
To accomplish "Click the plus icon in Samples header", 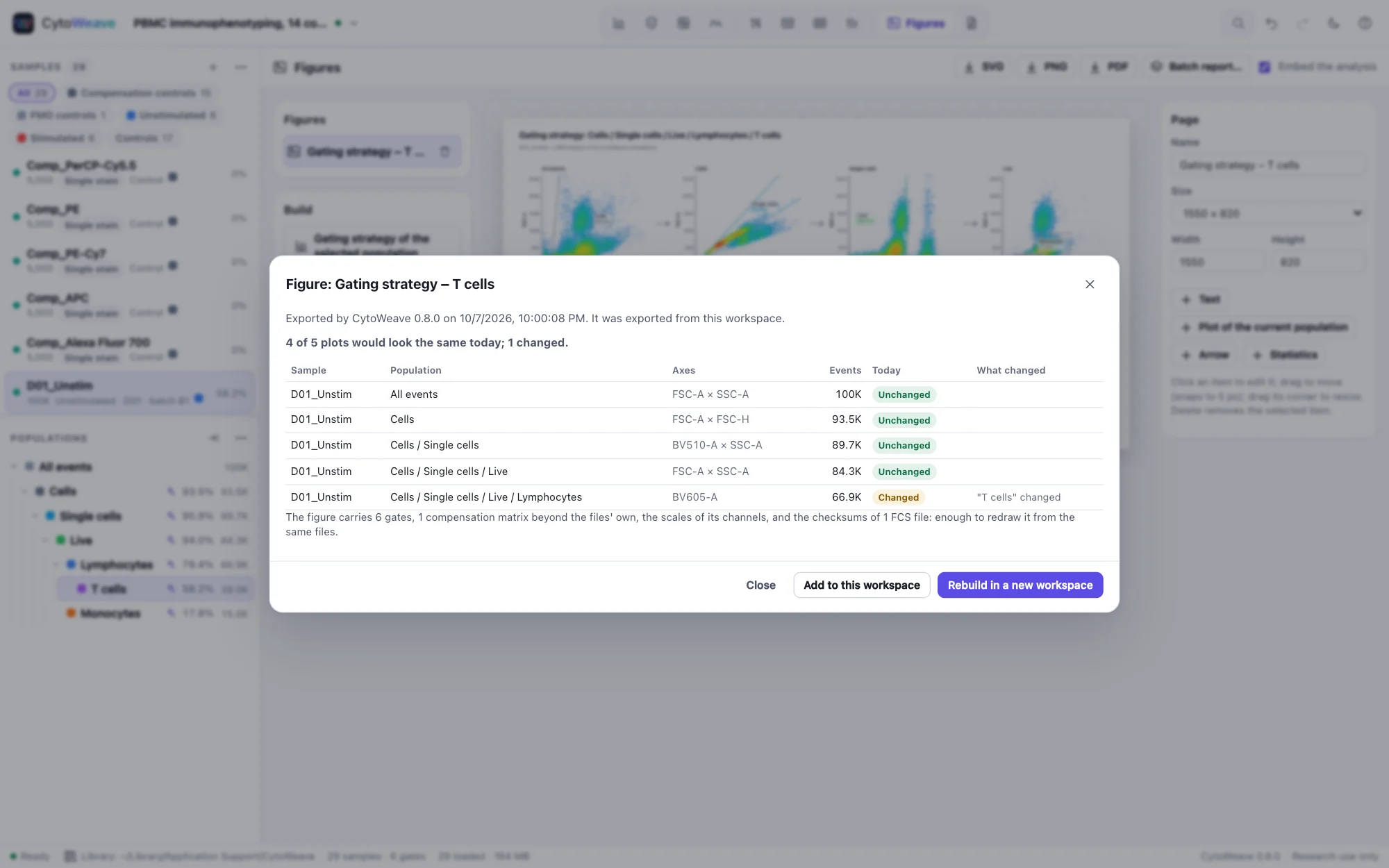I will 213,67.
